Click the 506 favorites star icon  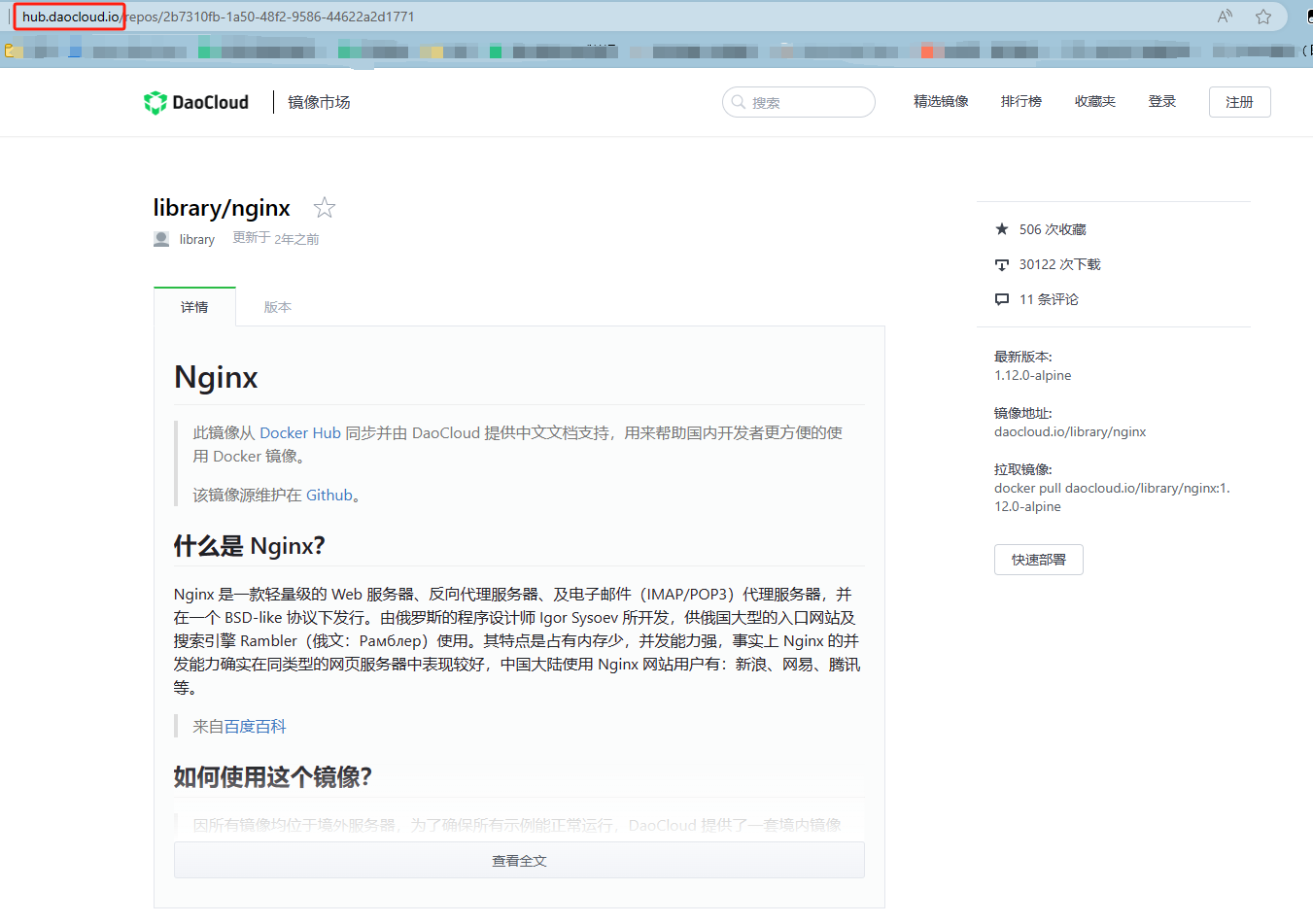[x=1002, y=229]
